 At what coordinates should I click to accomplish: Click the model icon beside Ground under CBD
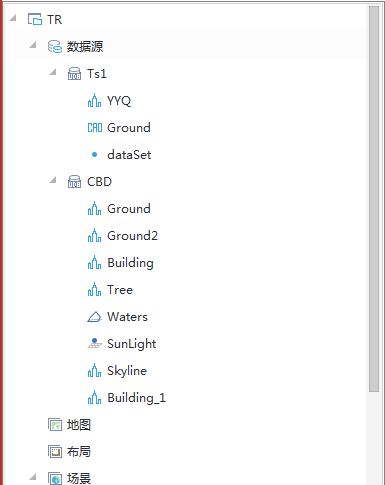click(94, 209)
